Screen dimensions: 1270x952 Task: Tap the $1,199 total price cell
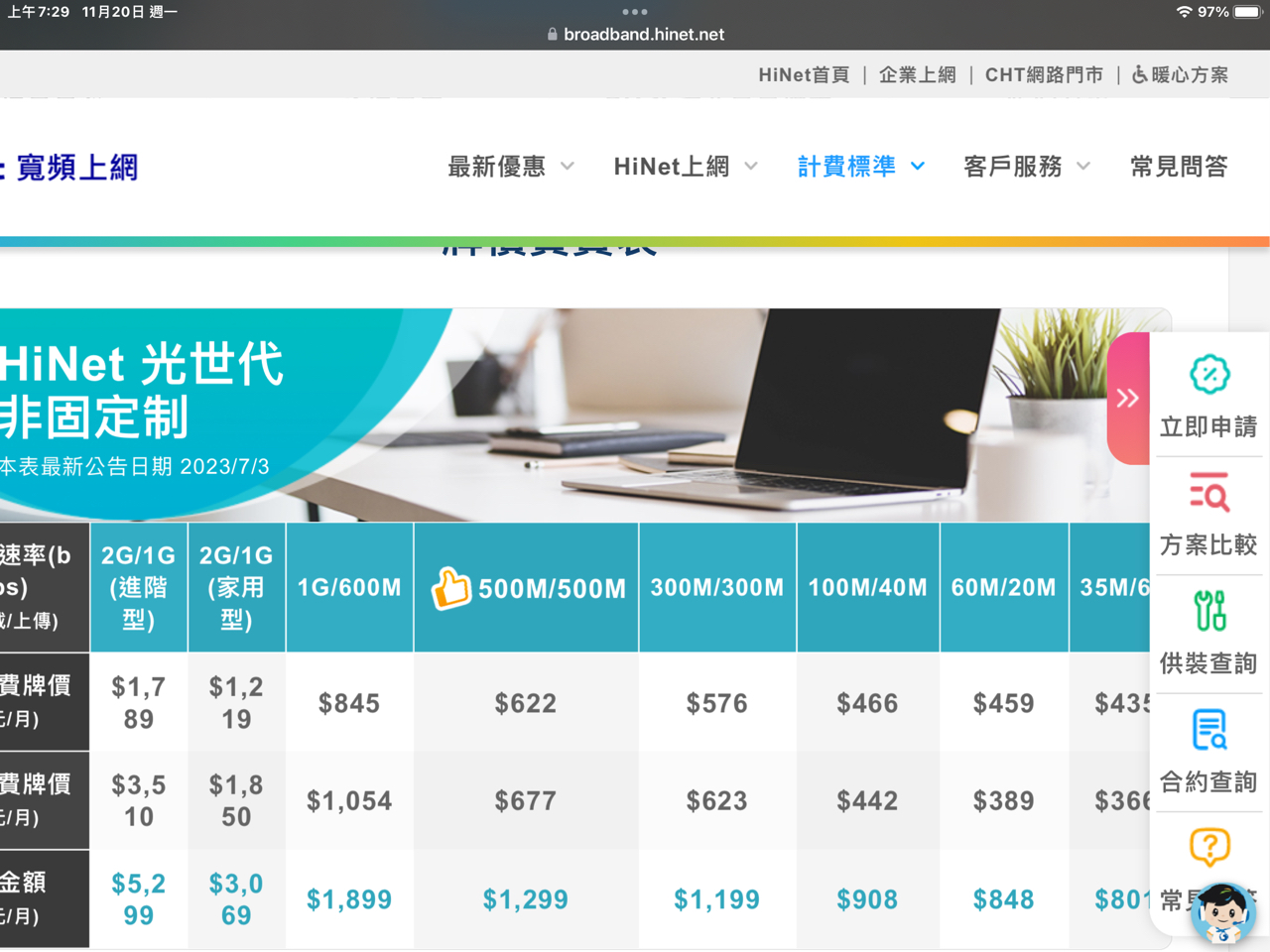click(717, 899)
